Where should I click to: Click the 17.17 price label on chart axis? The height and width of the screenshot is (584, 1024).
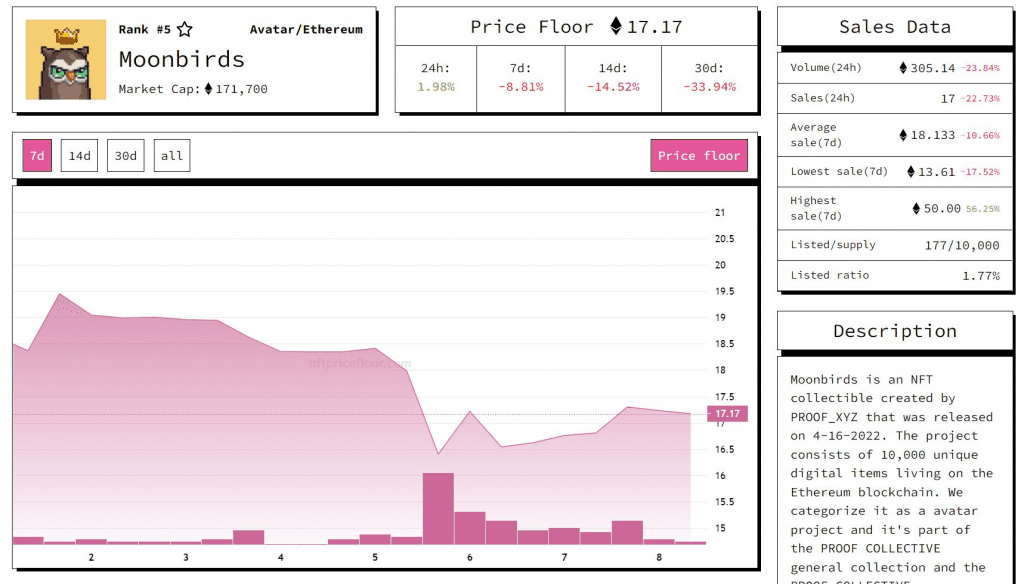[728, 414]
